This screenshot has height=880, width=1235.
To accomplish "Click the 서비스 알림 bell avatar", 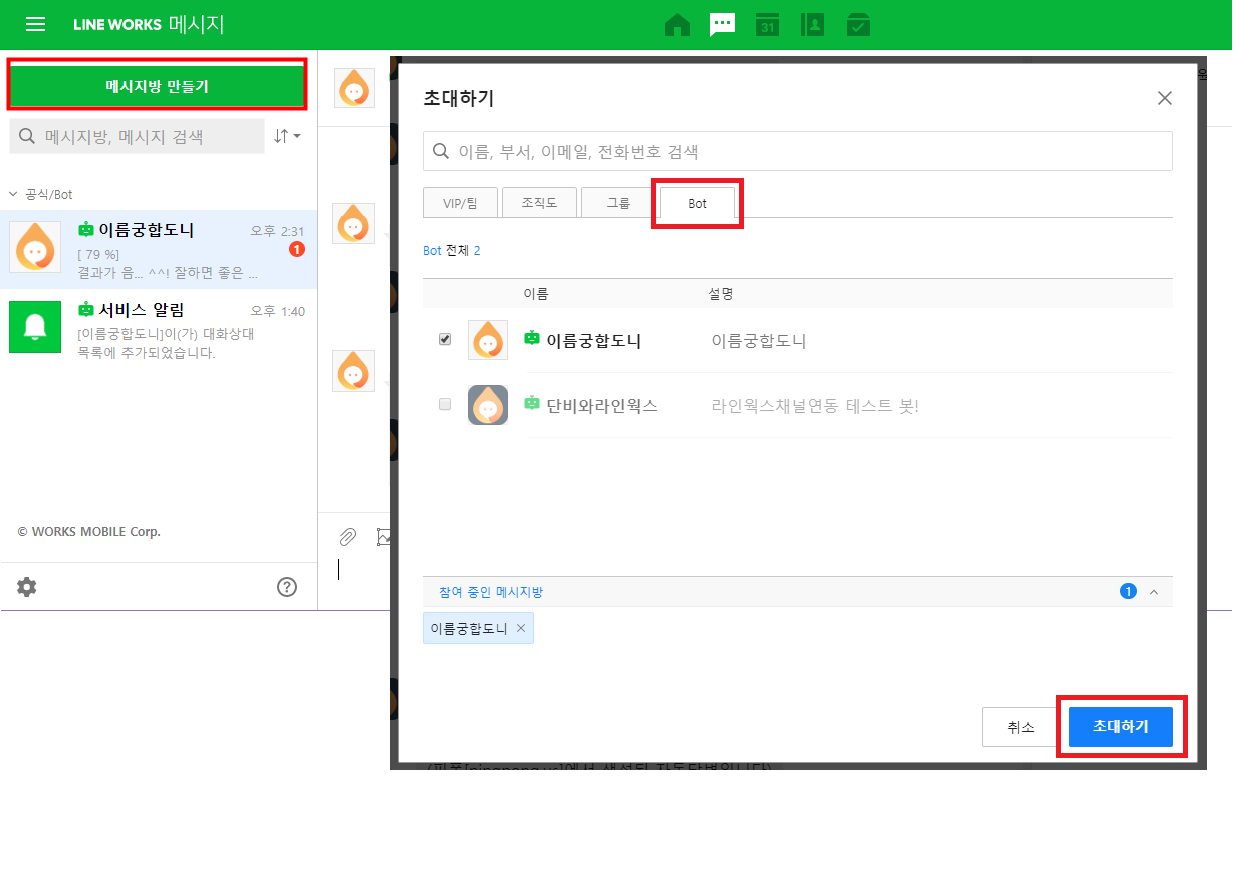I will pyautogui.click(x=35, y=326).
